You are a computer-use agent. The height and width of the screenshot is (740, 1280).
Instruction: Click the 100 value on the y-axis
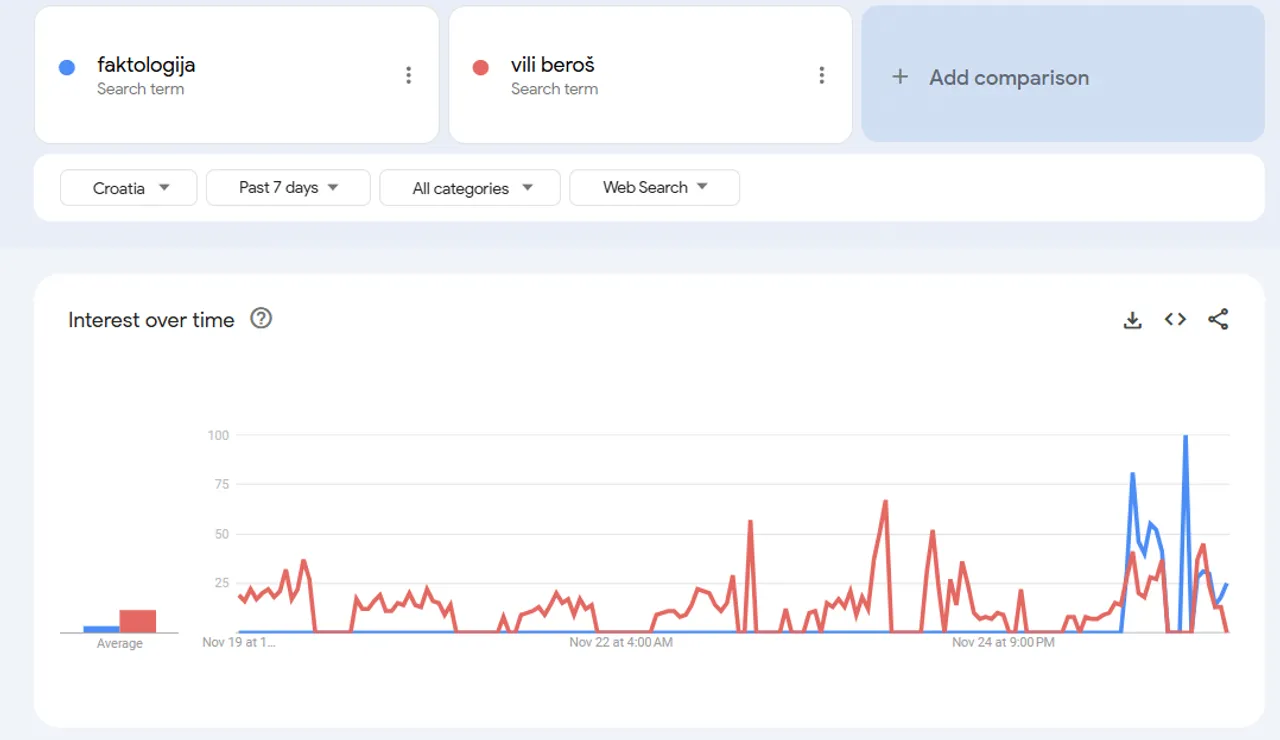click(219, 435)
